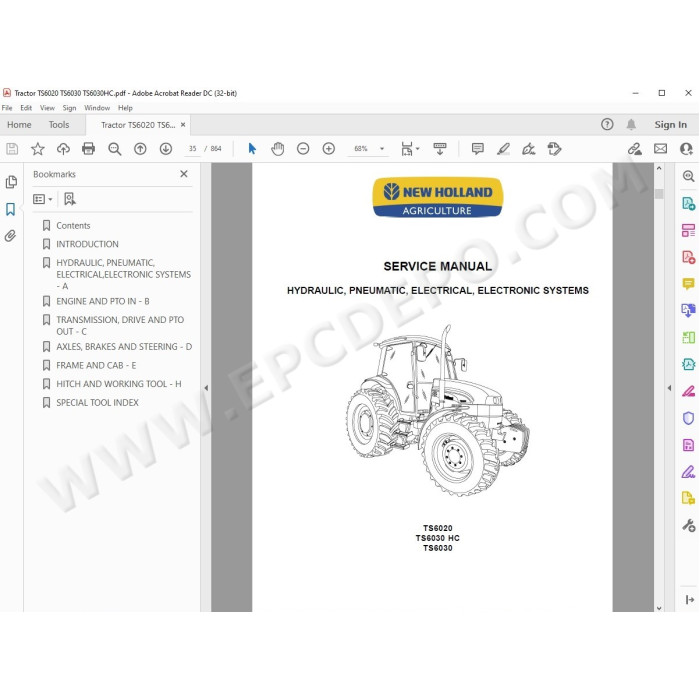
Task: Print the document icon
Action: pos(88,149)
